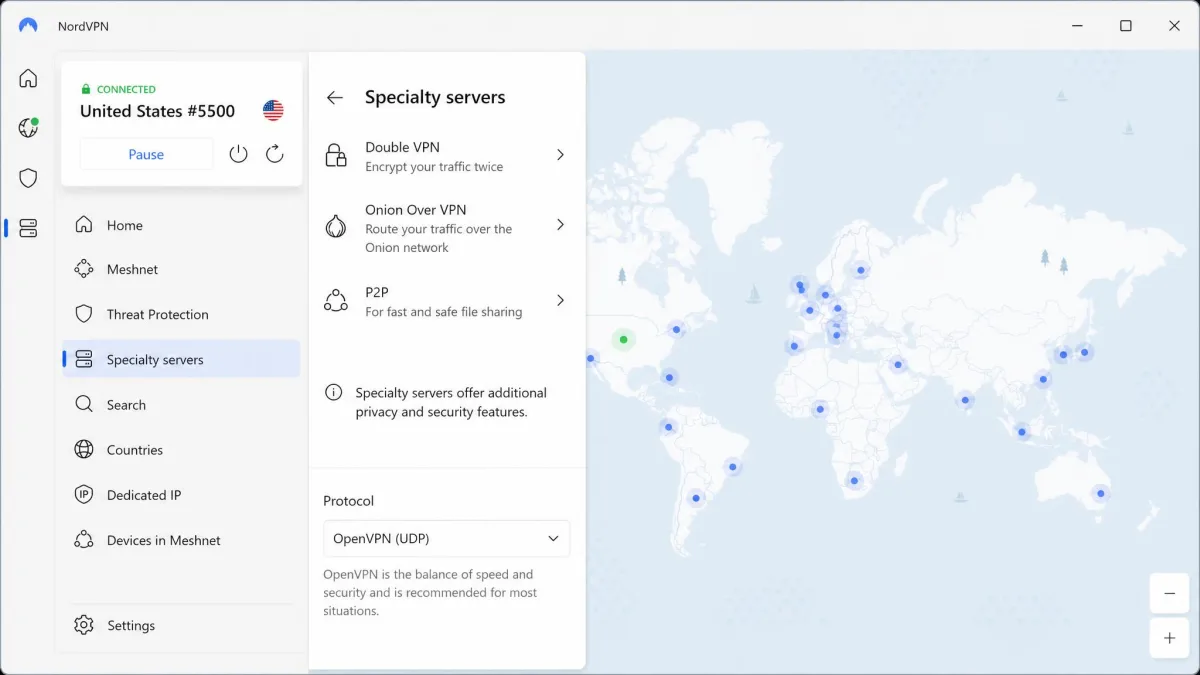Click the United States flag icon
The height and width of the screenshot is (675, 1200).
point(273,111)
